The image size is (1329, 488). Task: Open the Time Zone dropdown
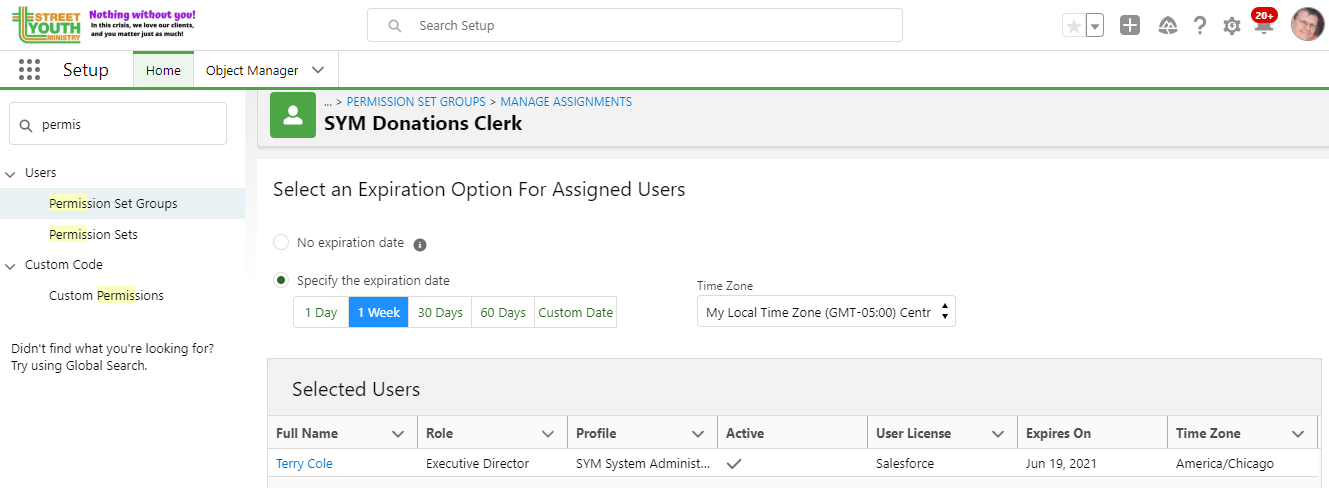[826, 312]
